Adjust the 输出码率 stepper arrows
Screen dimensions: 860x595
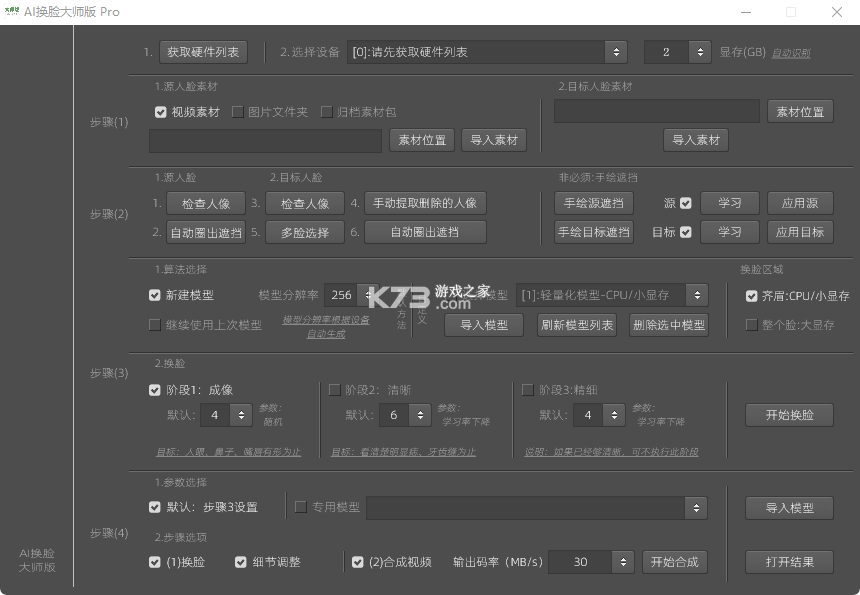[x=623, y=562]
